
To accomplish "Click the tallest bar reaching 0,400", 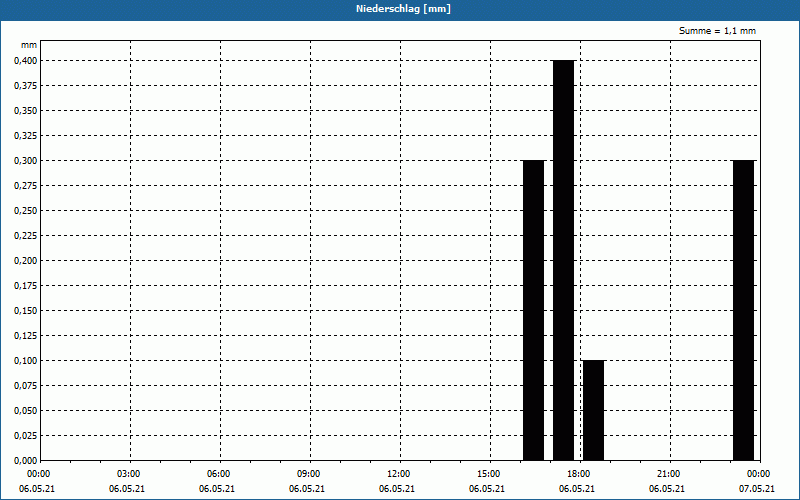I will point(564,260).
